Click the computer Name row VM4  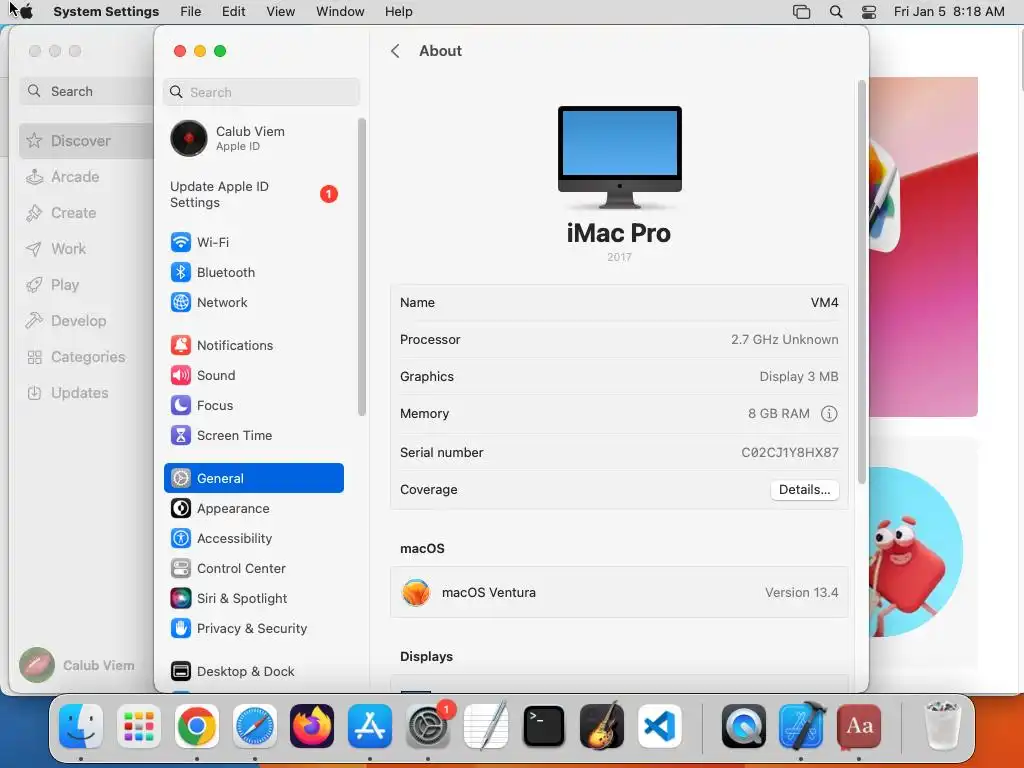tap(619, 303)
